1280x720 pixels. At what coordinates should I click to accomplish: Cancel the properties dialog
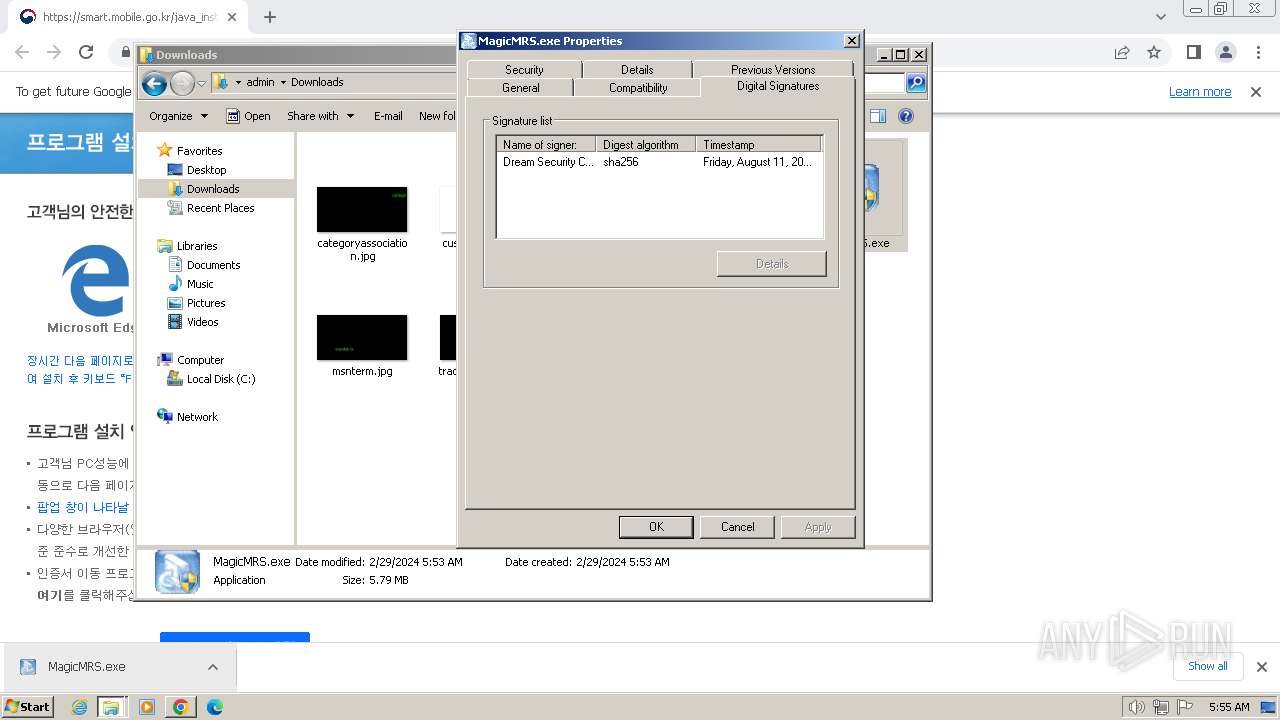coord(737,527)
